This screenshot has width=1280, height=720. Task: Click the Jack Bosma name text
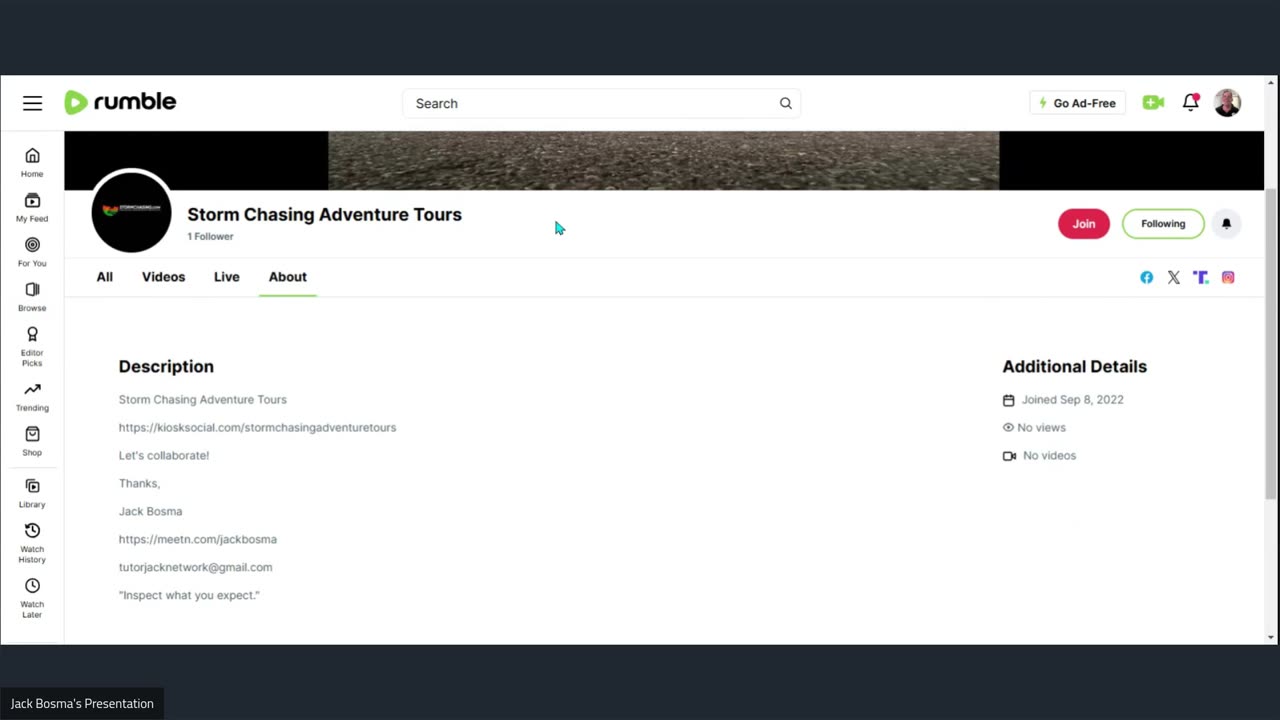pos(150,511)
